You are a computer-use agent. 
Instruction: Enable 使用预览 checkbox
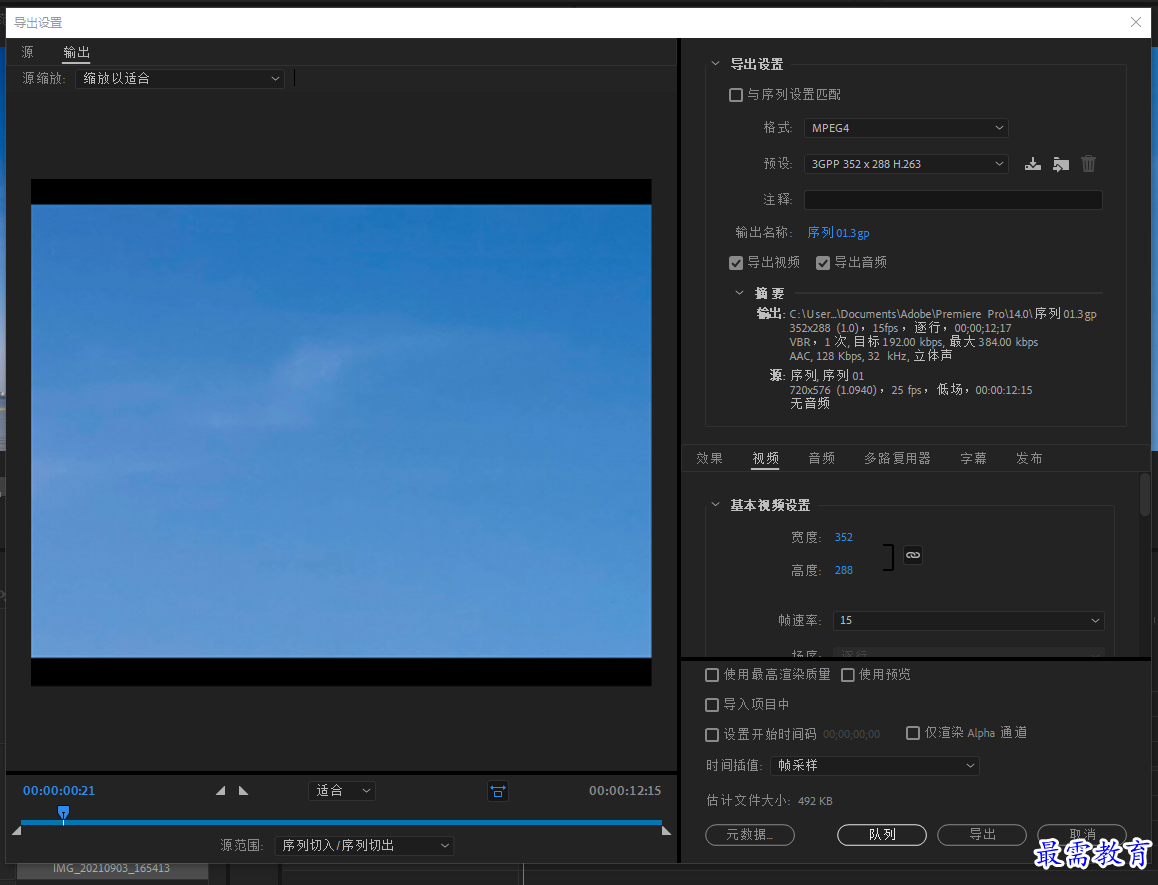tap(848, 675)
